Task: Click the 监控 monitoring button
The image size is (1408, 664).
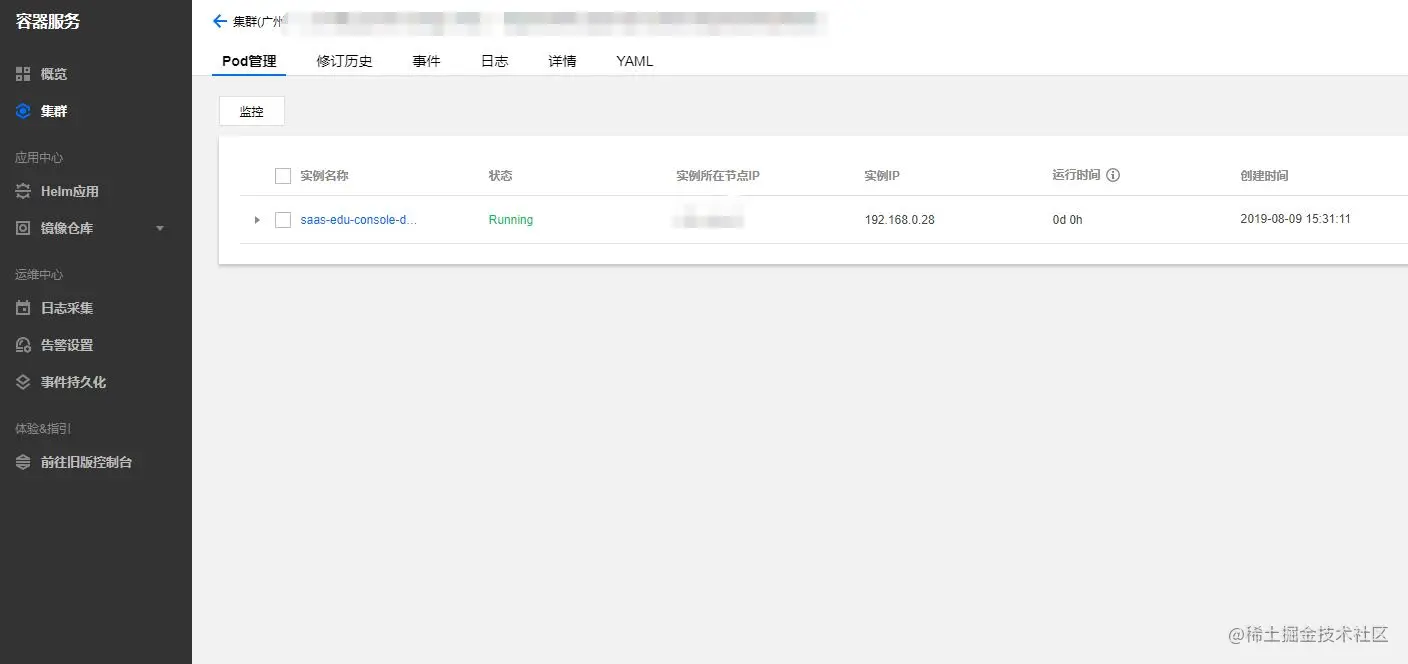Action: [x=251, y=111]
